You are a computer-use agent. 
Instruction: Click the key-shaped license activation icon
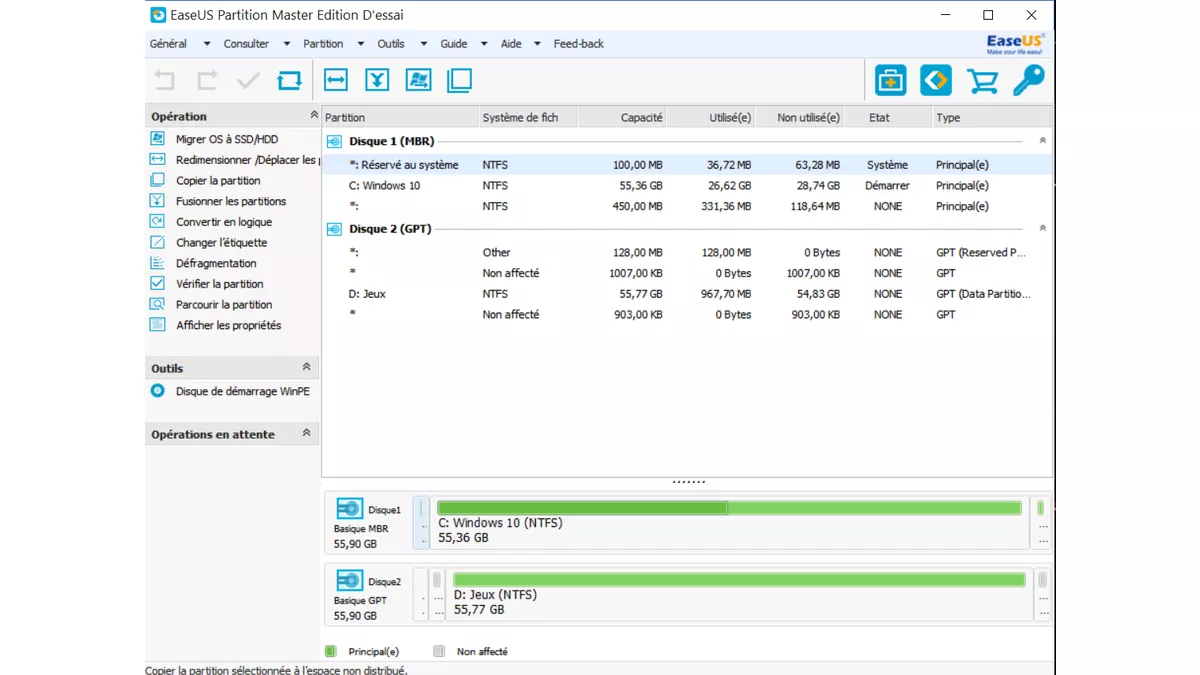[1029, 79]
